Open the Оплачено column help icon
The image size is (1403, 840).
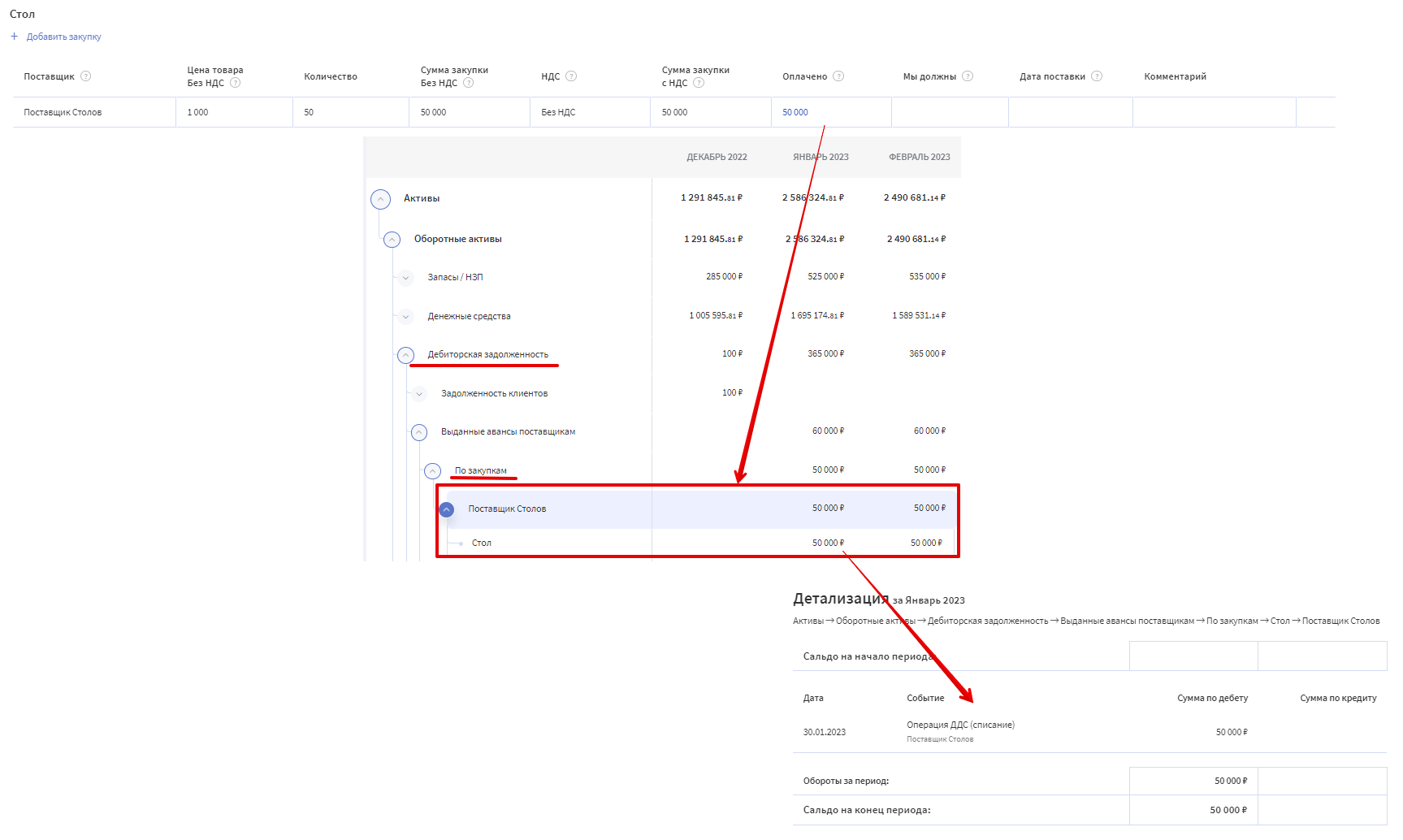(x=838, y=76)
